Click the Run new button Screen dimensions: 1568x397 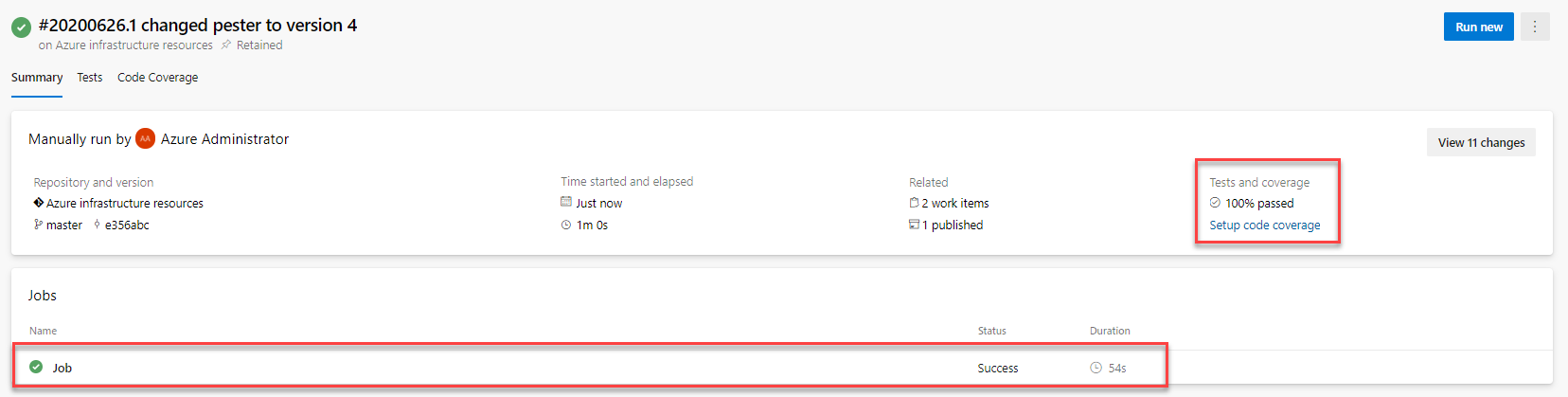(x=1479, y=27)
